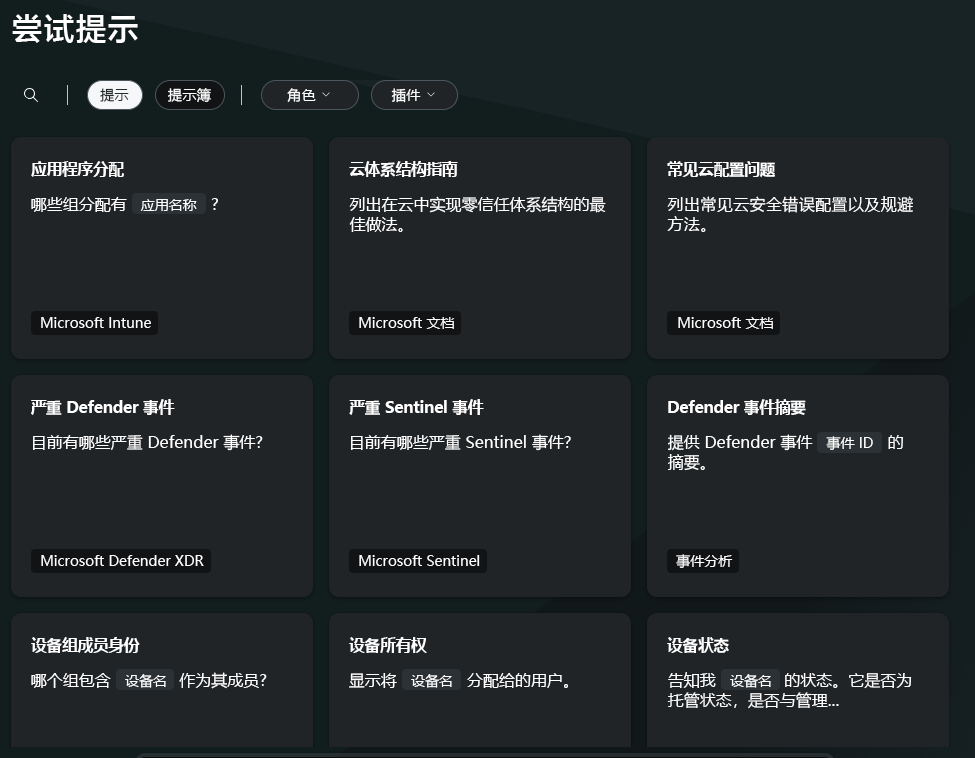Open the 设备所有权 prompt card
975x758 pixels.
pos(479,680)
